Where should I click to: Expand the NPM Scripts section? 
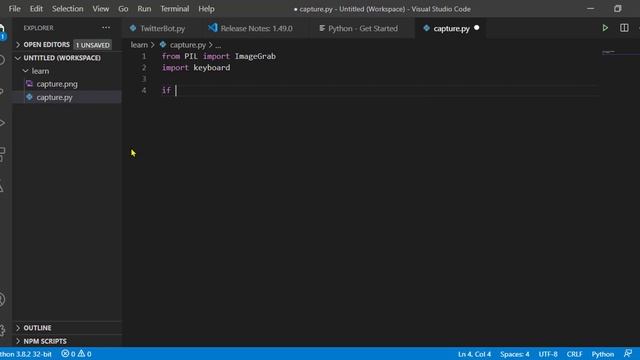tap(18, 341)
